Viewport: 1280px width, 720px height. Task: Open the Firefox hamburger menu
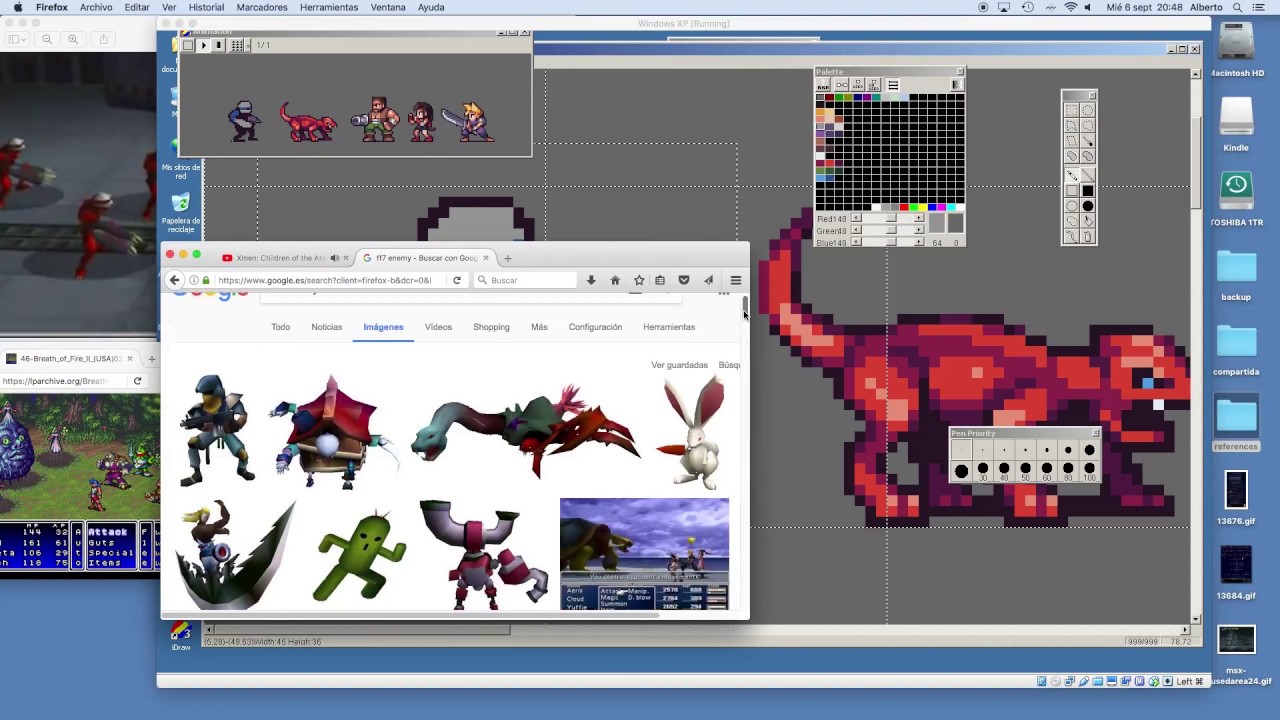click(x=735, y=280)
